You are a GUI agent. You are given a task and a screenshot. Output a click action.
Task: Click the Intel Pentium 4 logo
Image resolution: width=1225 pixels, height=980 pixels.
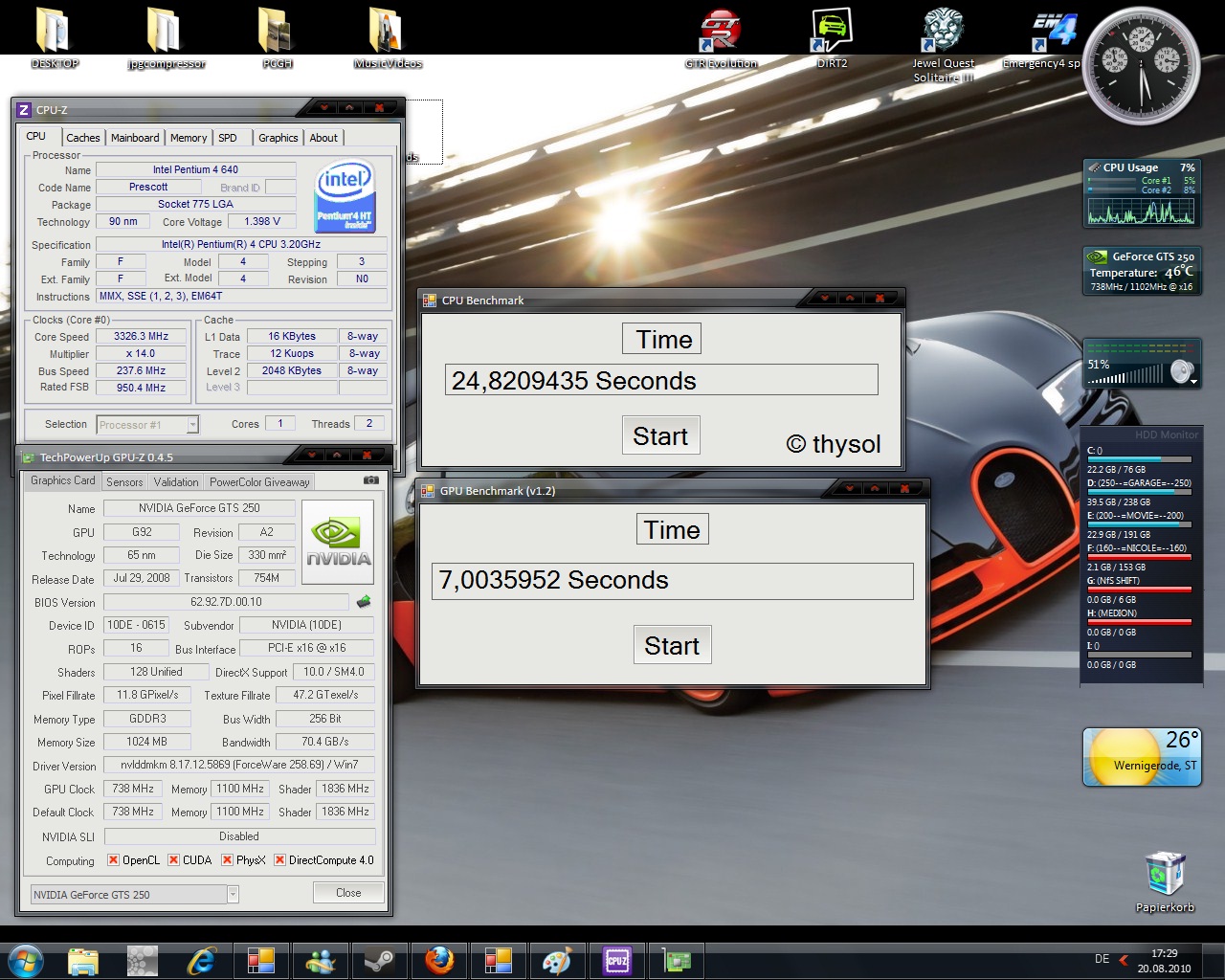pyautogui.click(x=345, y=195)
